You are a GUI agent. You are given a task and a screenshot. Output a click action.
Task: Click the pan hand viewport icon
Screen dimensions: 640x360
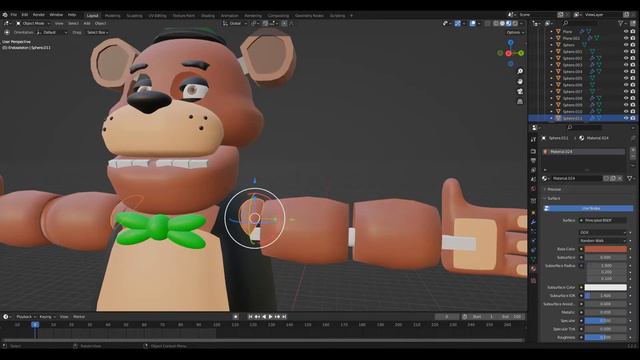pyautogui.click(x=520, y=81)
